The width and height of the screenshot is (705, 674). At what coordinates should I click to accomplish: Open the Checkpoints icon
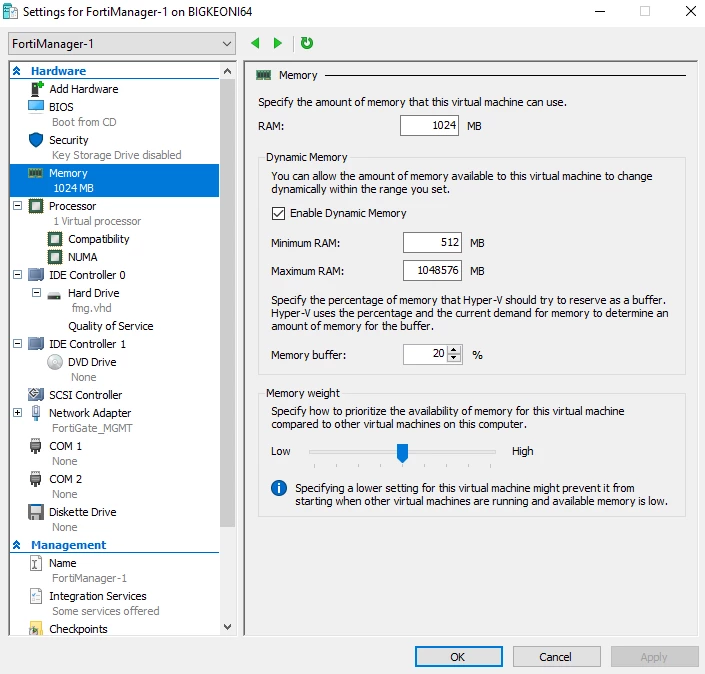click(36, 629)
